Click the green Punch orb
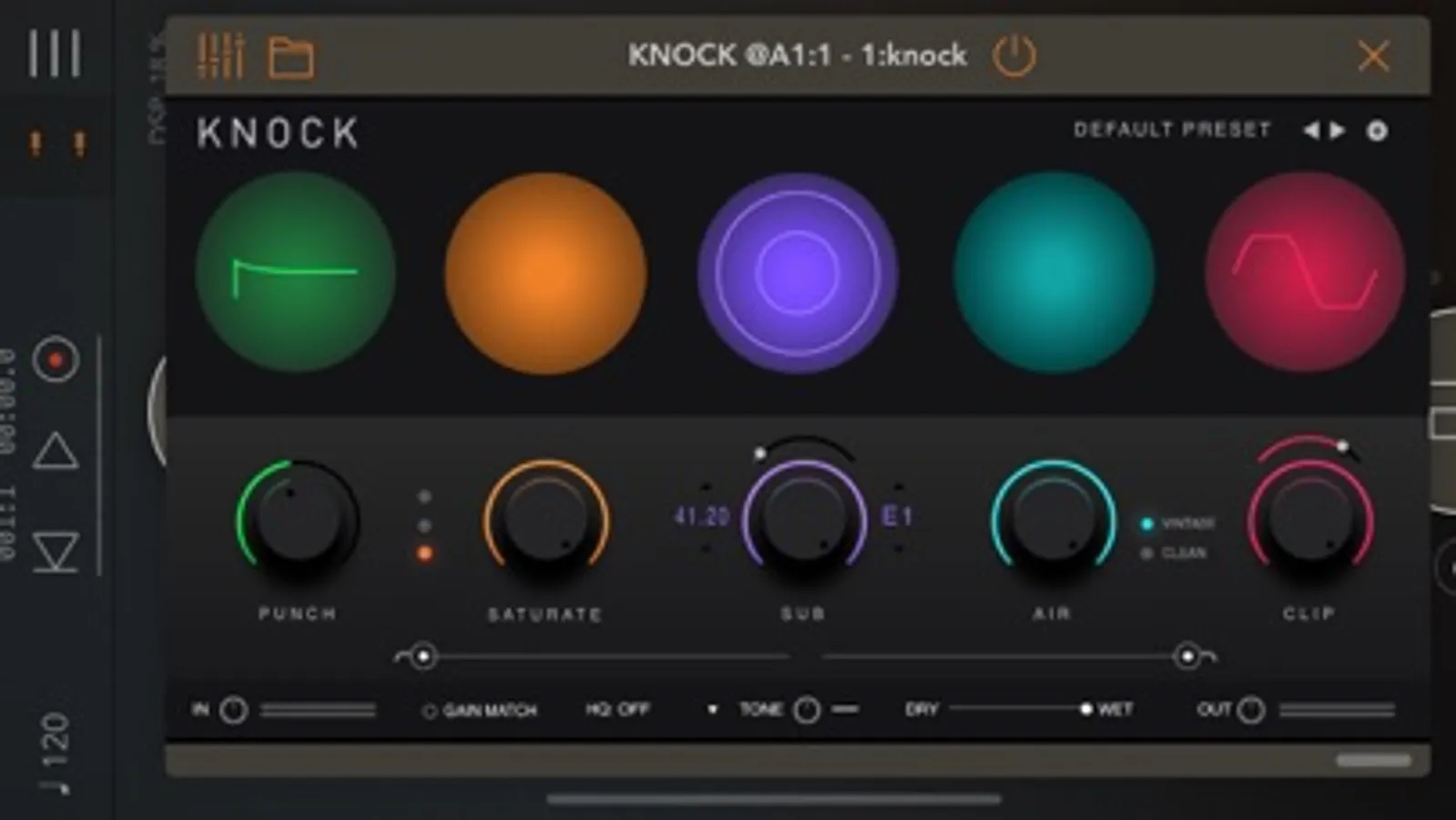This screenshot has width=1456, height=820. tap(295, 272)
